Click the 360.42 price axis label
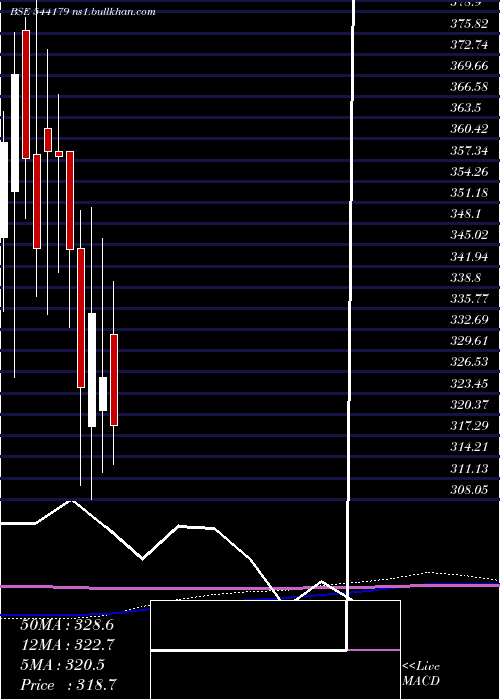500x700 pixels. [469, 129]
